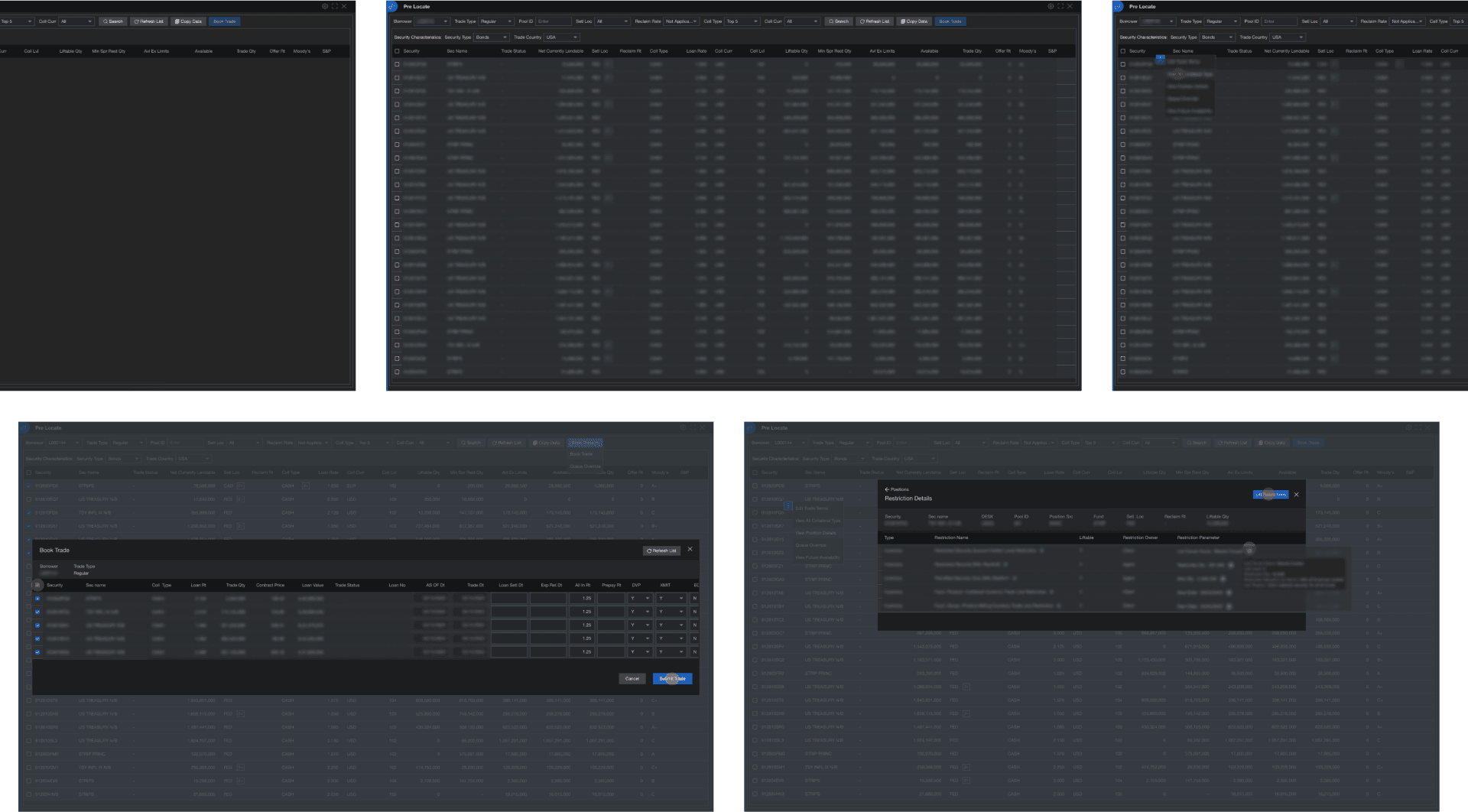Click the back arrow labeled Positions in Restriction Details
Screen dimensions: 1468x812
pyautogui.click(x=887, y=489)
